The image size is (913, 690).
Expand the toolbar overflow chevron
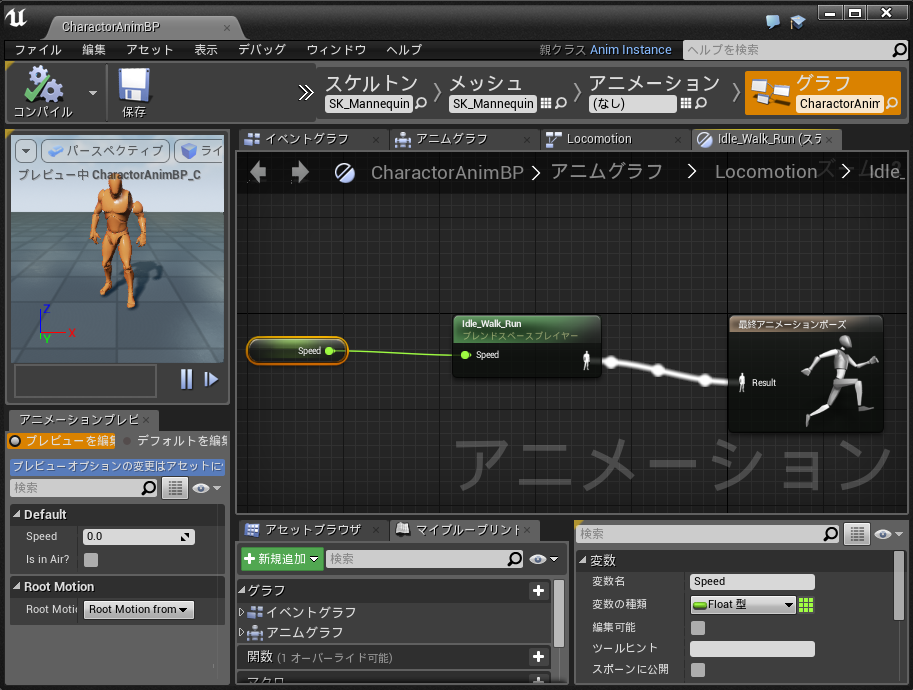click(306, 93)
